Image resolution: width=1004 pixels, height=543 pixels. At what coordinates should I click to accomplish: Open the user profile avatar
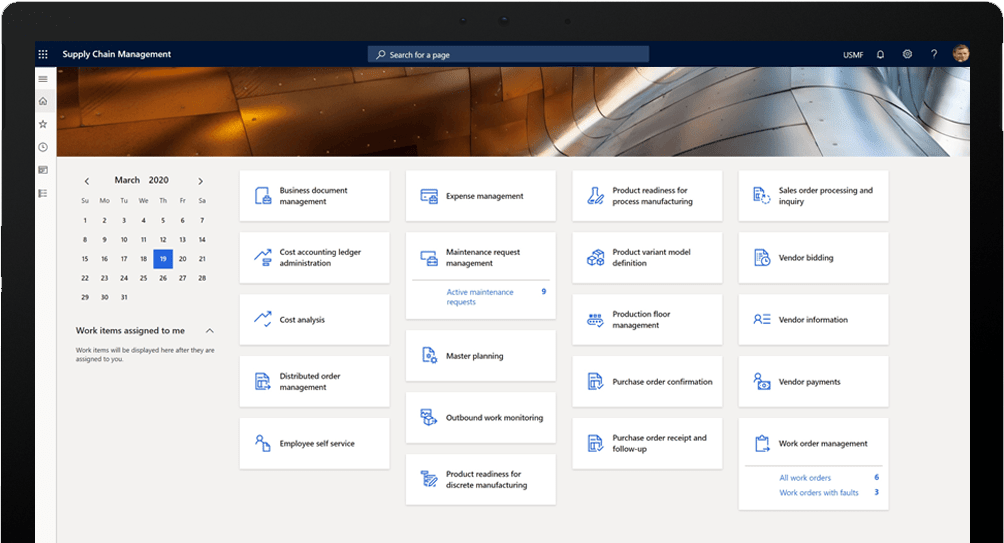pyautogui.click(x=960, y=54)
